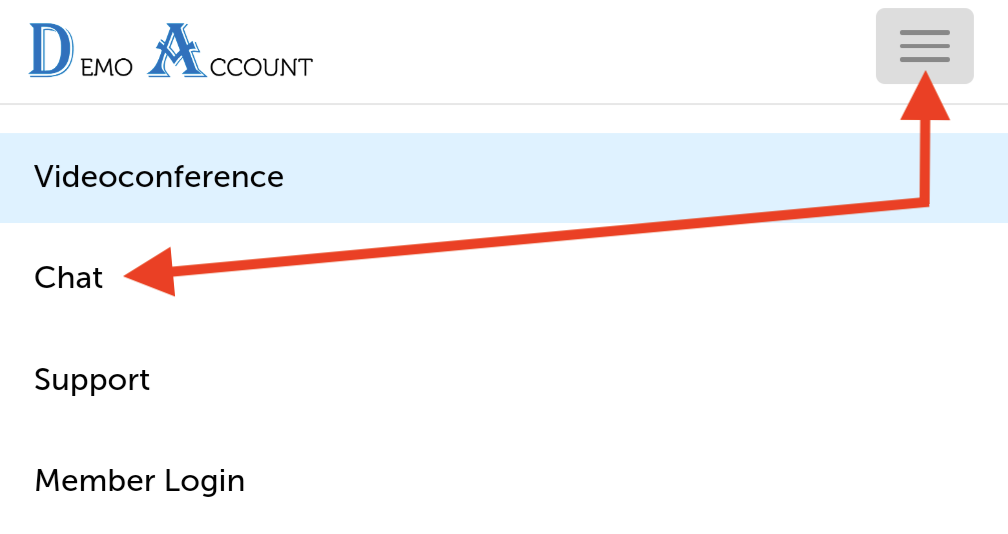1008x534 pixels.
Task: Navigate to Chat below Videoconference
Action: click(x=69, y=278)
